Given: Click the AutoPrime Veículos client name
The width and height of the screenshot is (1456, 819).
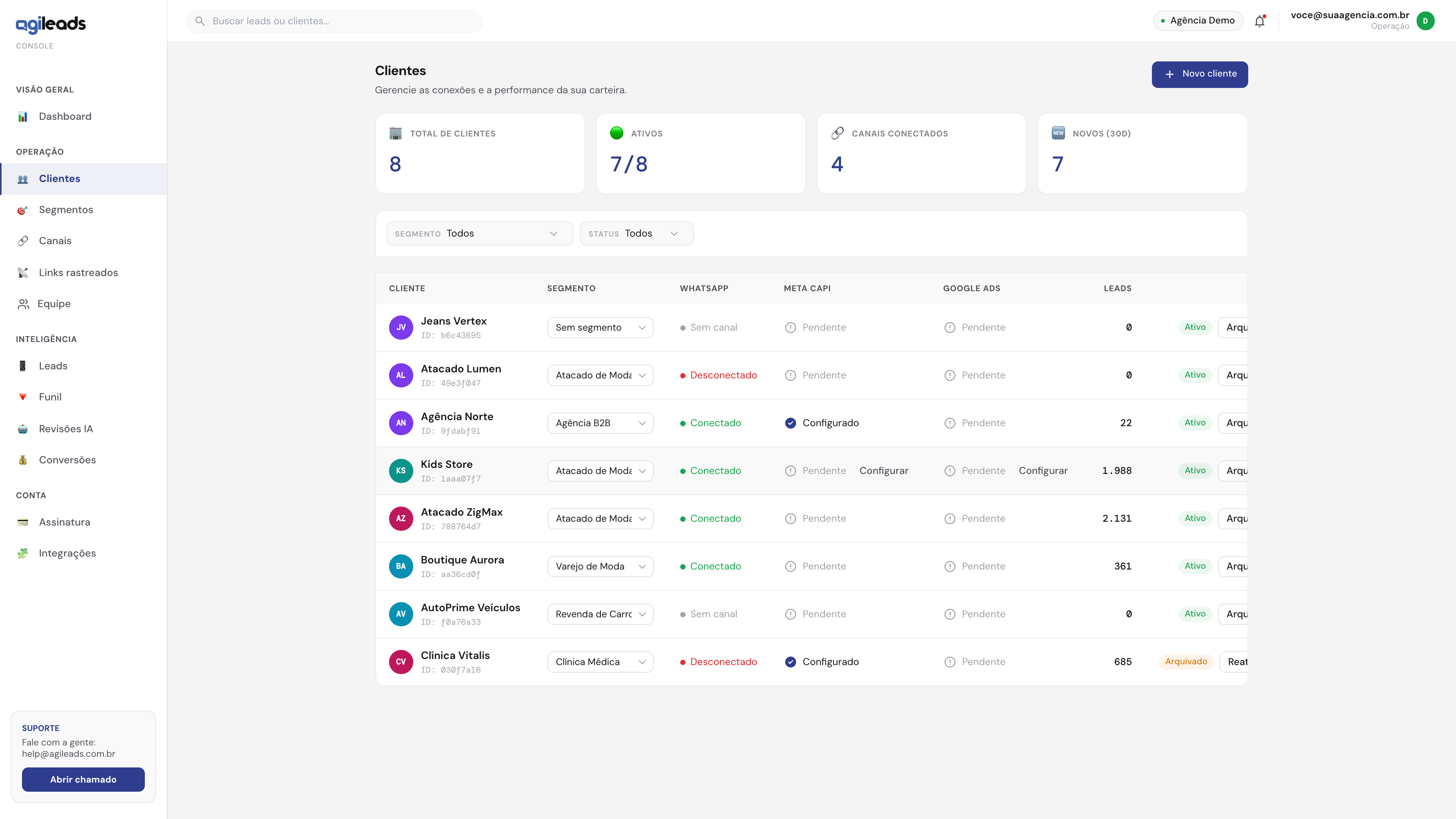Looking at the screenshot, I should click(470, 607).
